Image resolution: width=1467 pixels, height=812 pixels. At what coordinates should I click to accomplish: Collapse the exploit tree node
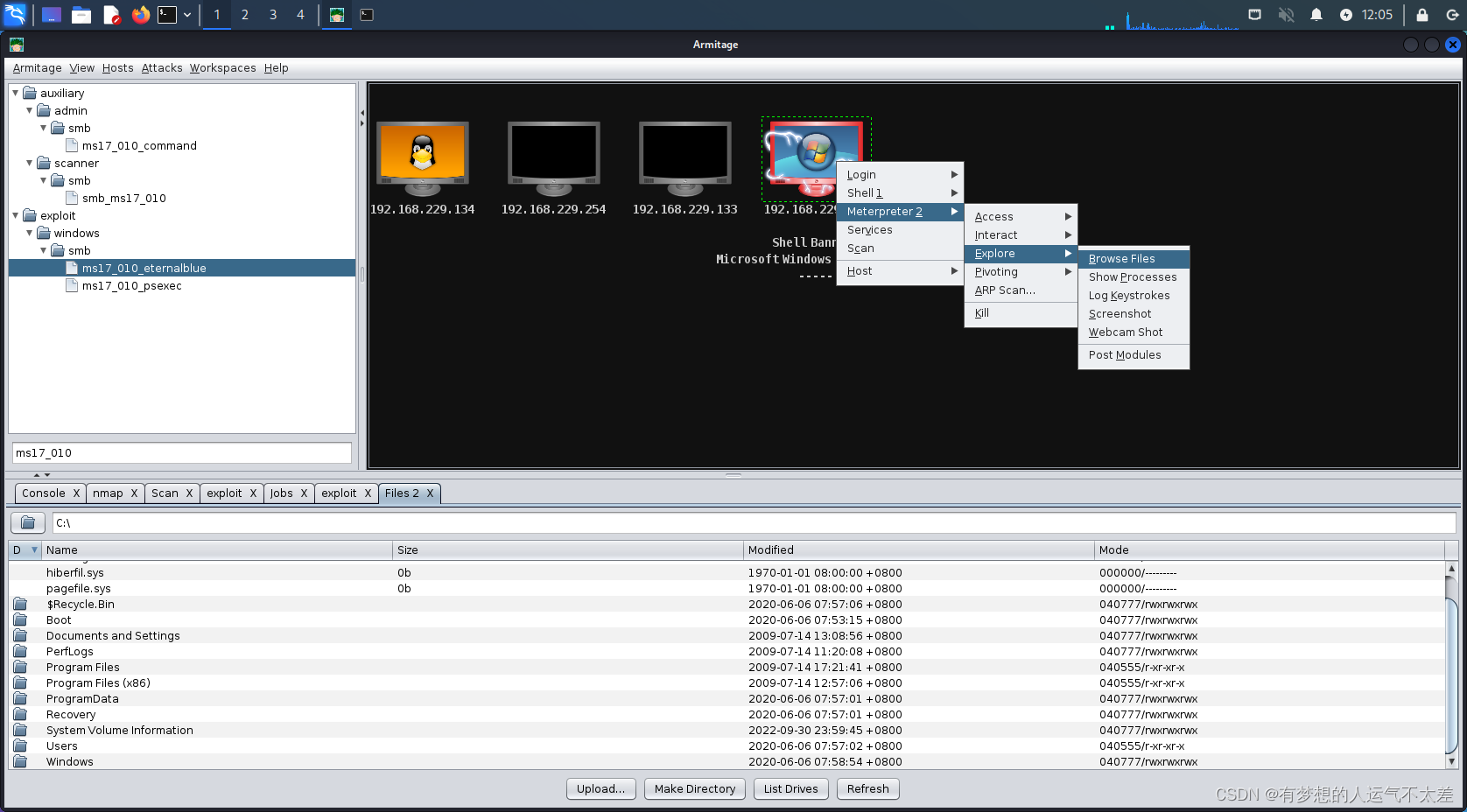click(16, 215)
